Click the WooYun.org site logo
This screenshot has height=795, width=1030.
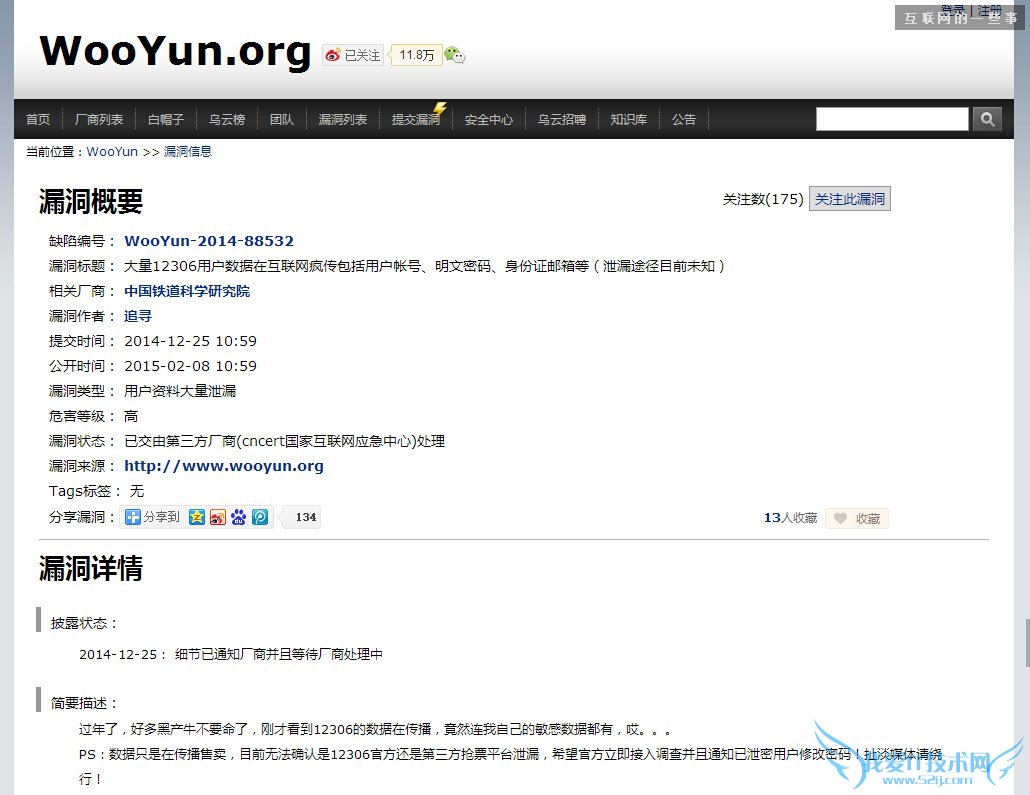tap(175, 51)
